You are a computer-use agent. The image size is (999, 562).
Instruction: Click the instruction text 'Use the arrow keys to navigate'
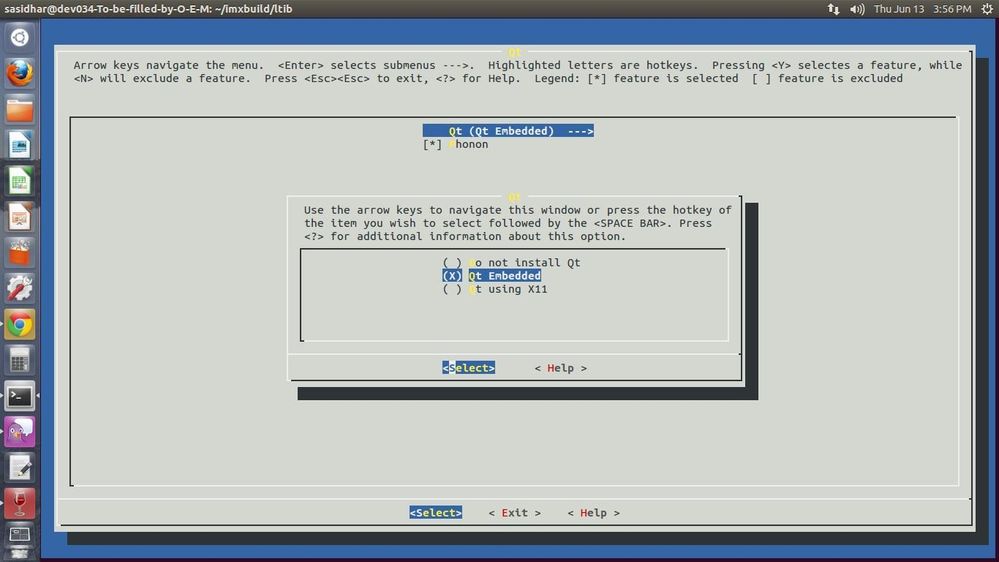click(402, 210)
